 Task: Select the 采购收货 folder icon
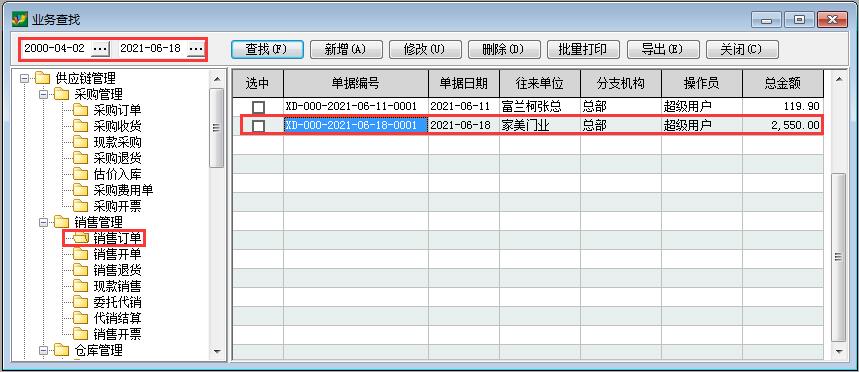coord(81,126)
